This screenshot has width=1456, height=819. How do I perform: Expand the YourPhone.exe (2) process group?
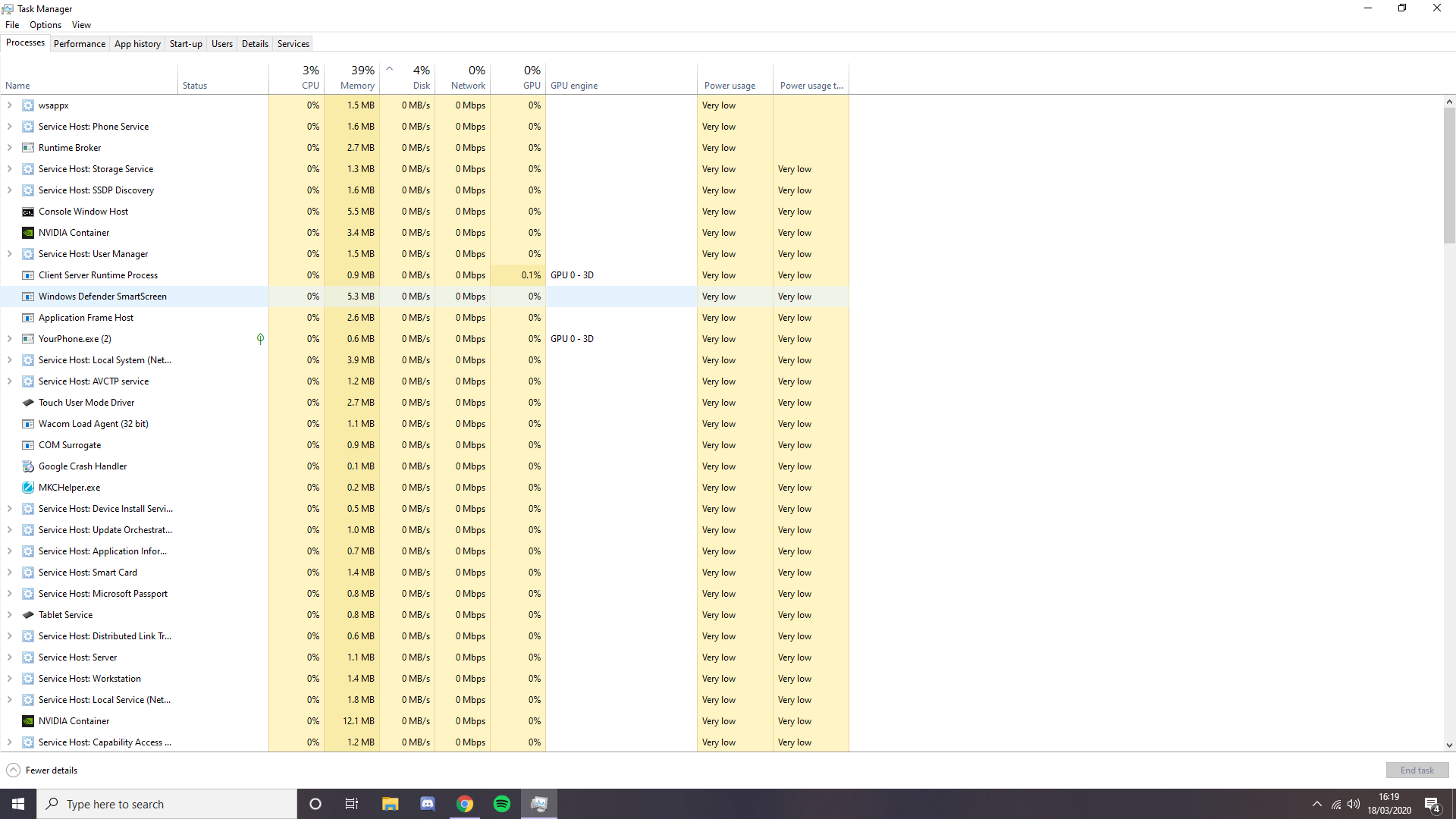pyautogui.click(x=9, y=339)
